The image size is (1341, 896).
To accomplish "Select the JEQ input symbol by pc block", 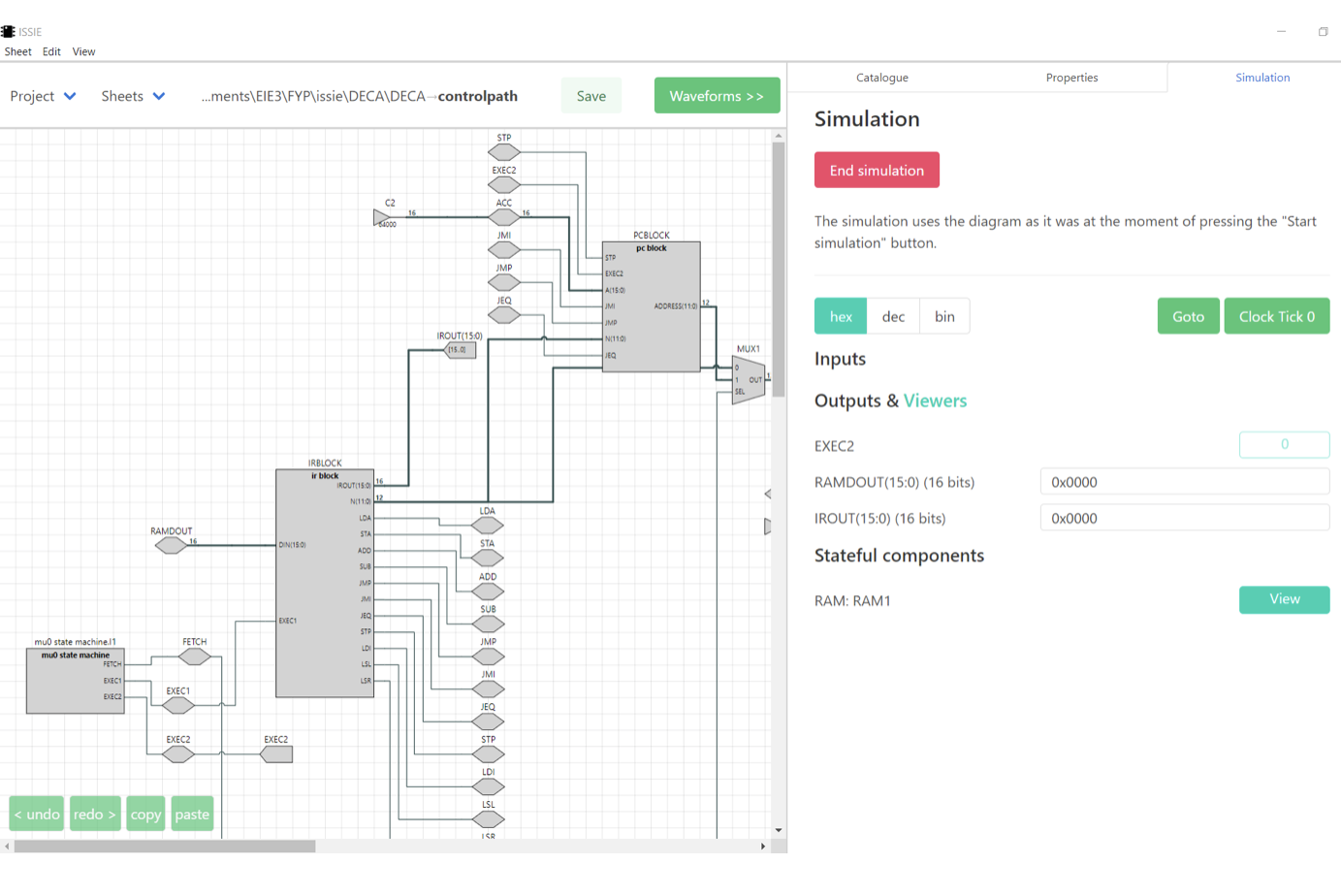I will coord(504,315).
